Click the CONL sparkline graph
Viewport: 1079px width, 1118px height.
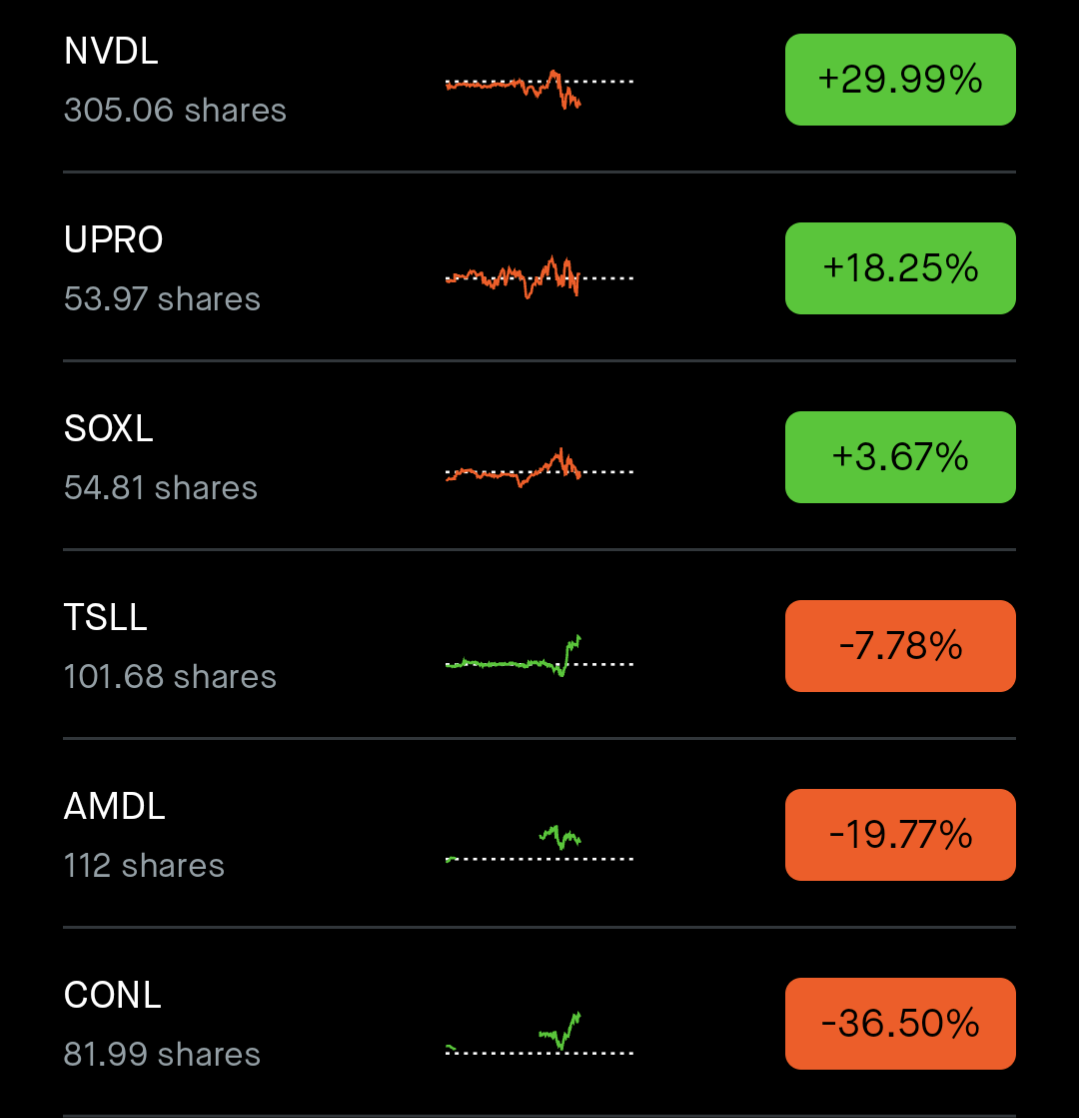tap(539, 1034)
